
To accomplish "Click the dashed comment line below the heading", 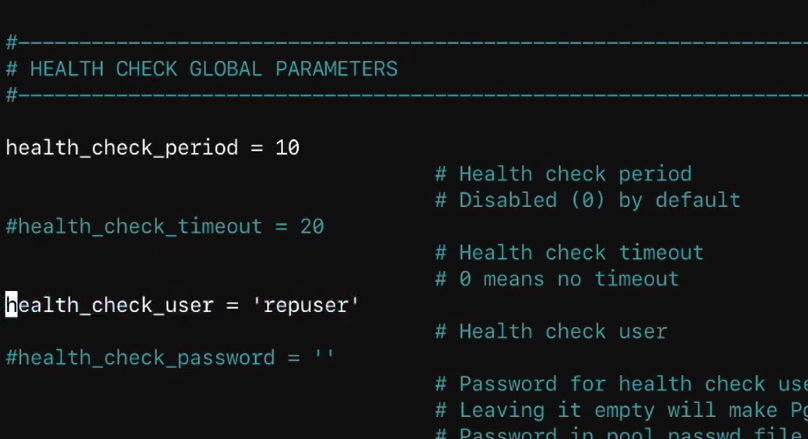I will click(407, 95).
